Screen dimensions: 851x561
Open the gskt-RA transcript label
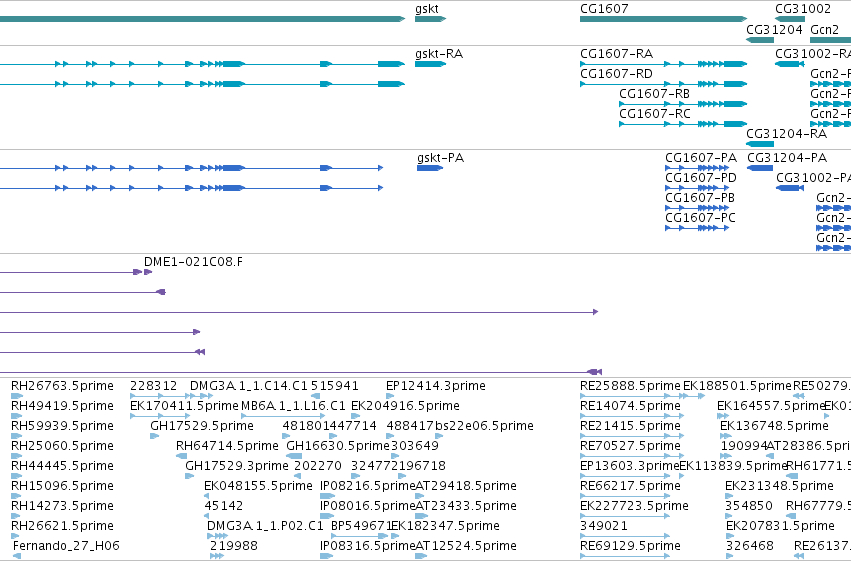[x=439, y=54]
